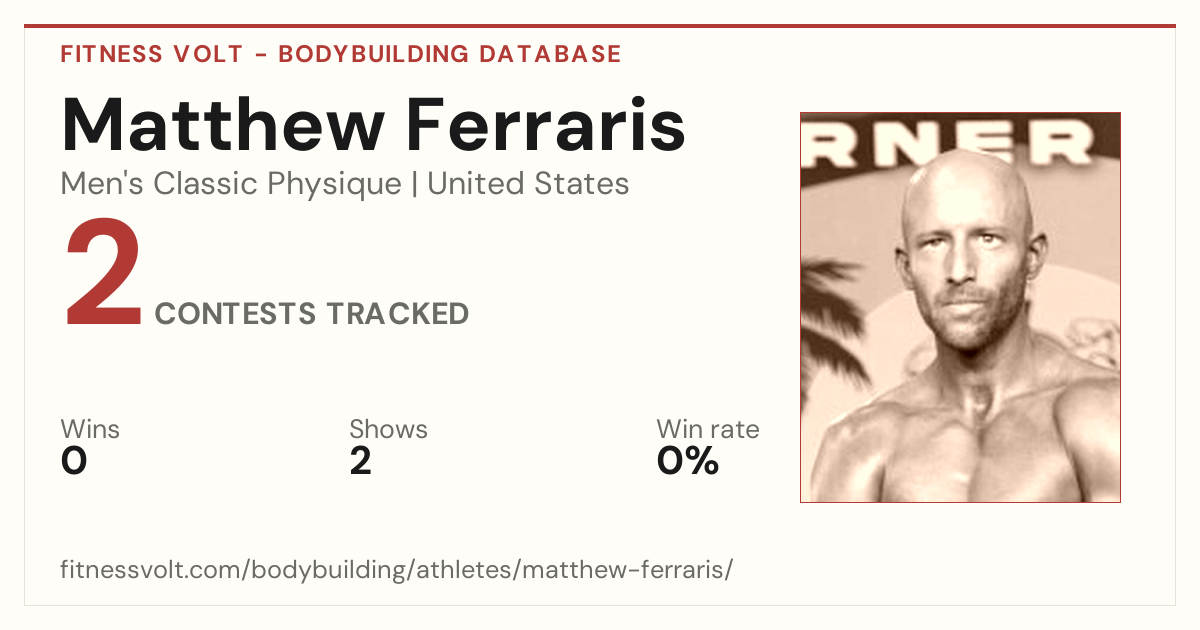Click the Fitness Volt header text
1200x630 pixels.
pos(150,54)
